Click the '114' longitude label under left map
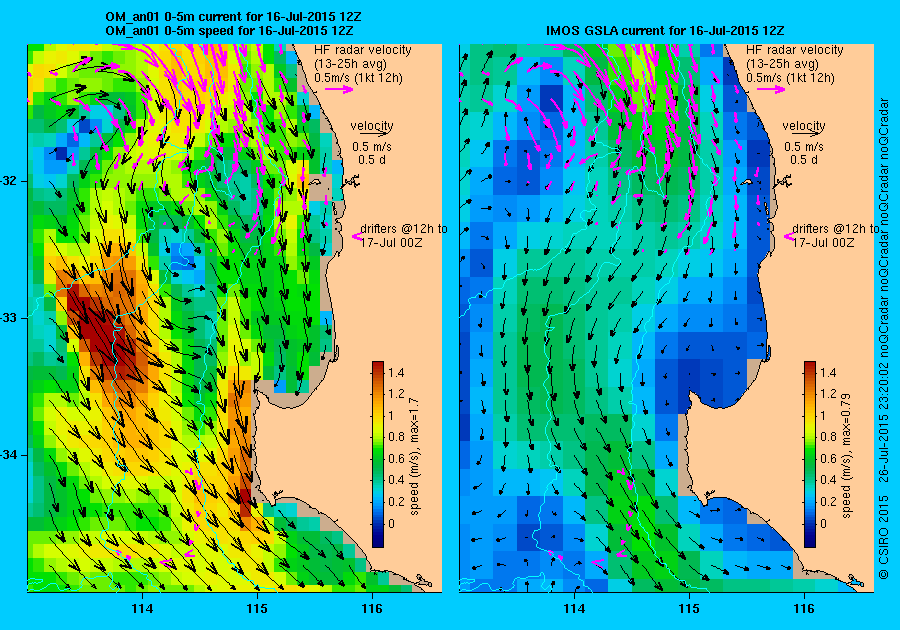The height and width of the screenshot is (630, 900). tap(142, 609)
